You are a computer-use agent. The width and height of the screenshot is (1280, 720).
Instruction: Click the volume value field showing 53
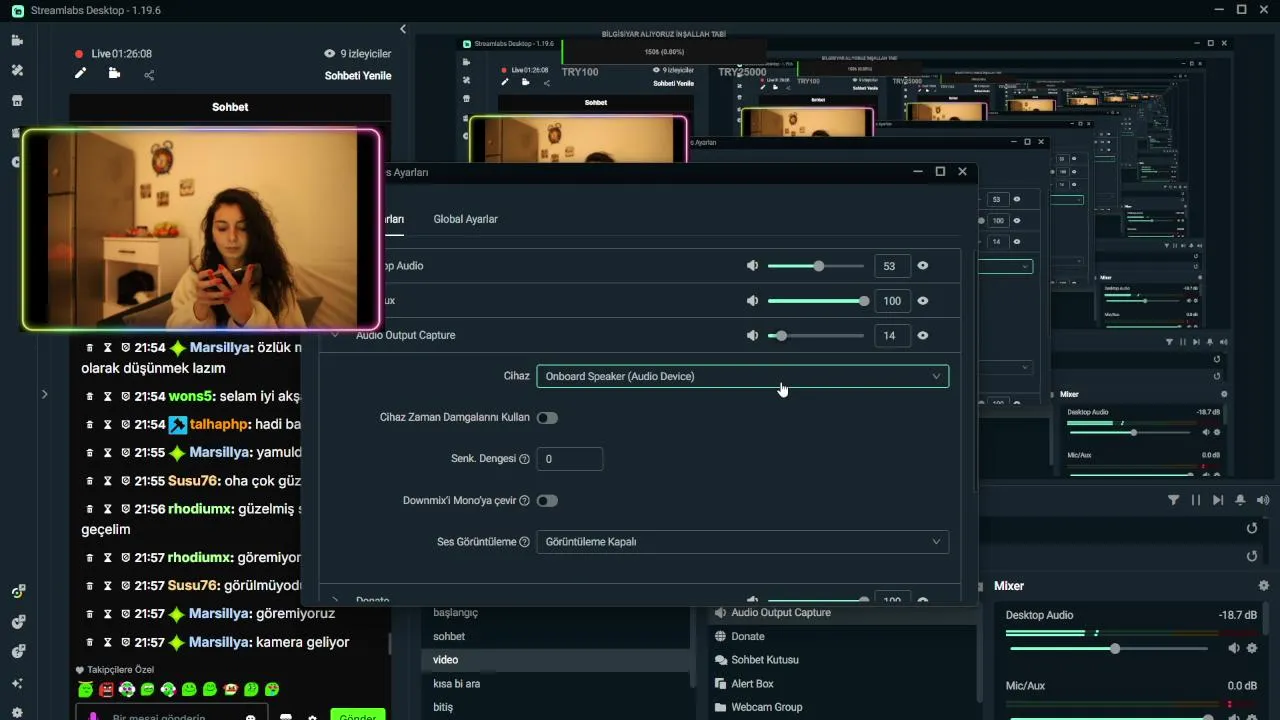coord(891,266)
